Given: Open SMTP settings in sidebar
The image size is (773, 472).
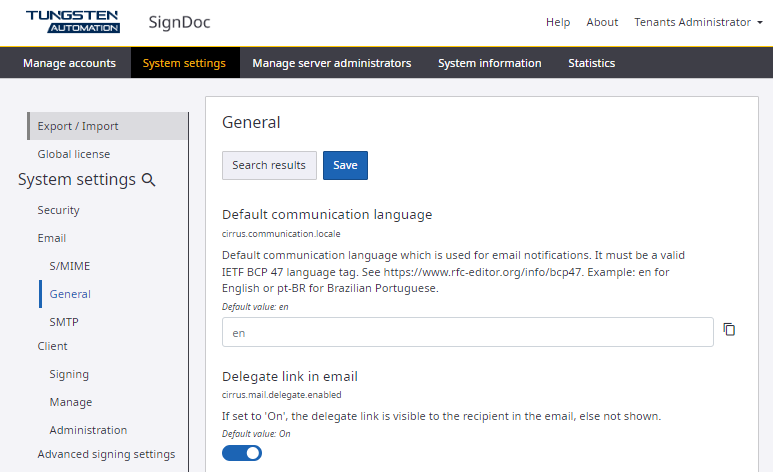Looking at the screenshot, I should click(64, 322).
